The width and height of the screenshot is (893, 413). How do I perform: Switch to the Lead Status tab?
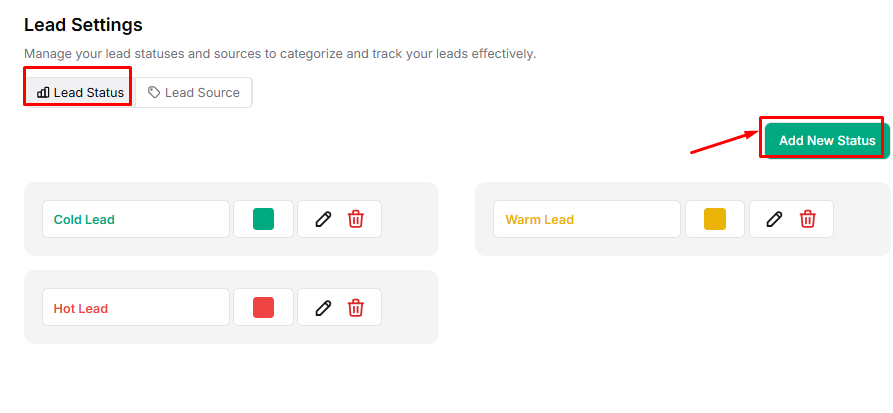click(x=80, y=93)
